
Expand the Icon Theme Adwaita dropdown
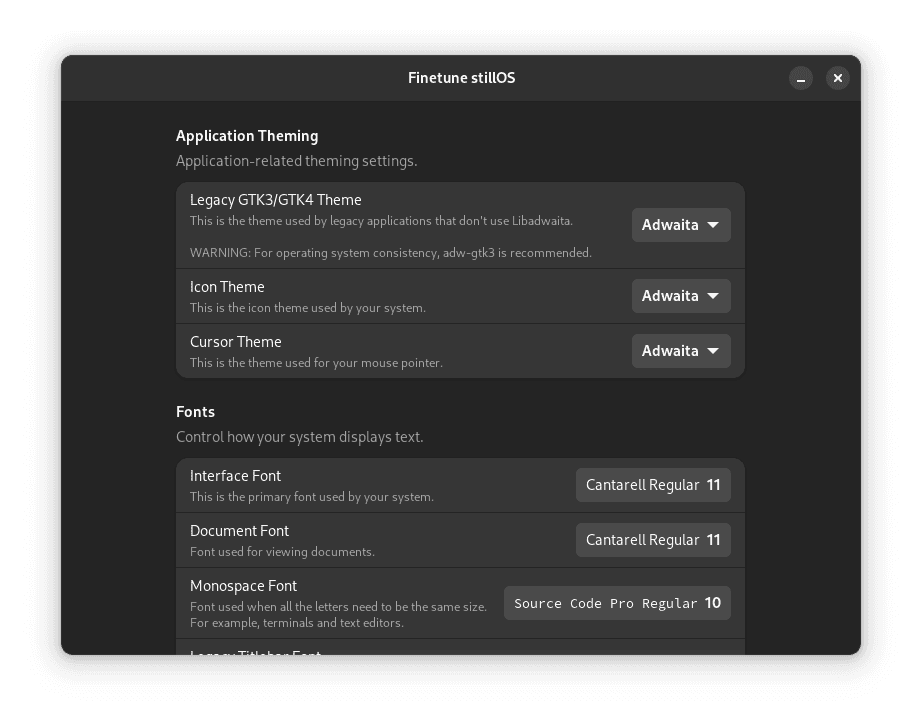[681, 296]
